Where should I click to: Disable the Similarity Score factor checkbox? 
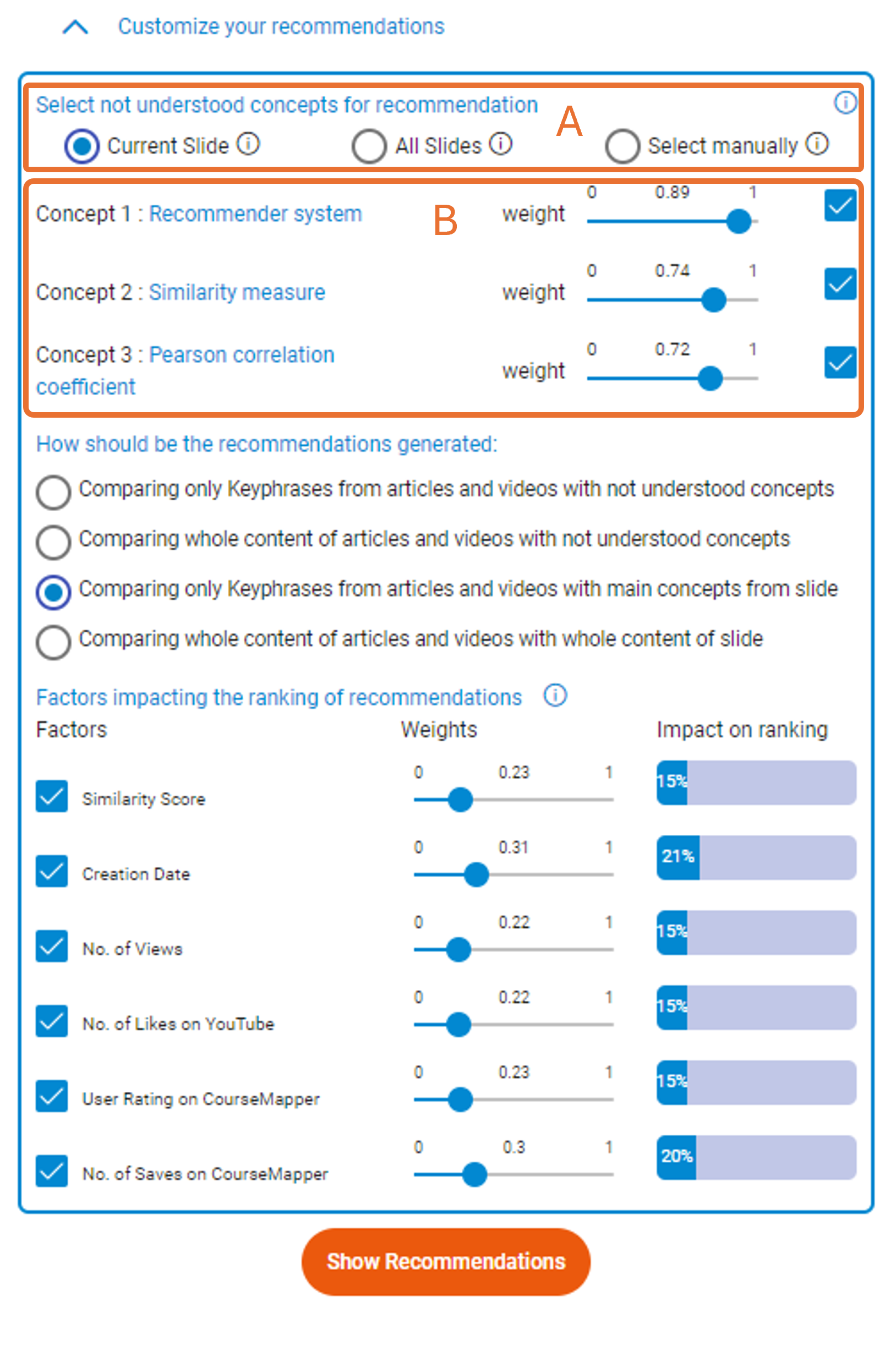[x=52, y=797]
